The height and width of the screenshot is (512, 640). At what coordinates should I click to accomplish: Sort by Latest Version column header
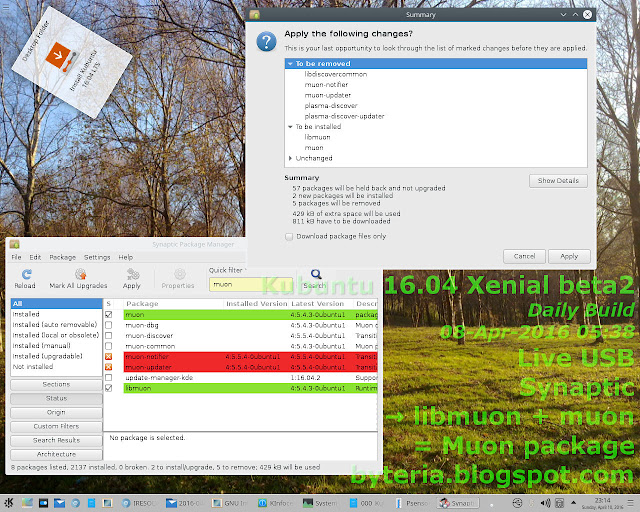tap(321, 304)
